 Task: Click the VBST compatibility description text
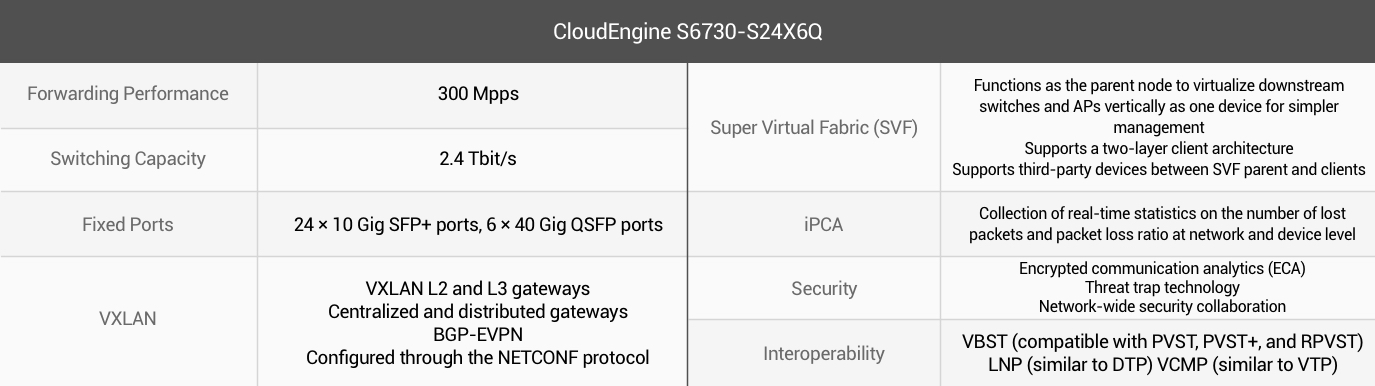tap(1162, 342)
